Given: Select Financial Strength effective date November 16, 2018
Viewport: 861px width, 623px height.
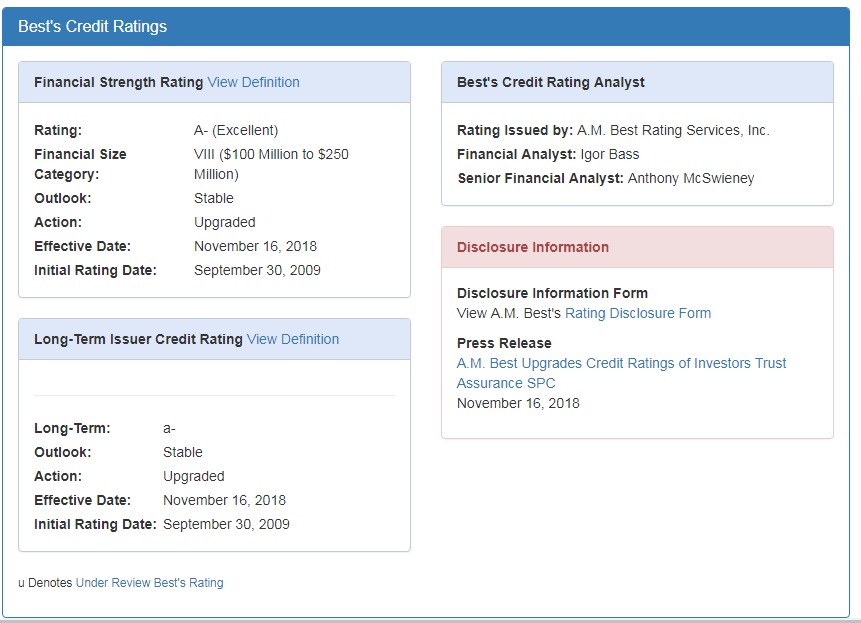Looking at the screenshot, I should pos(255,246).
